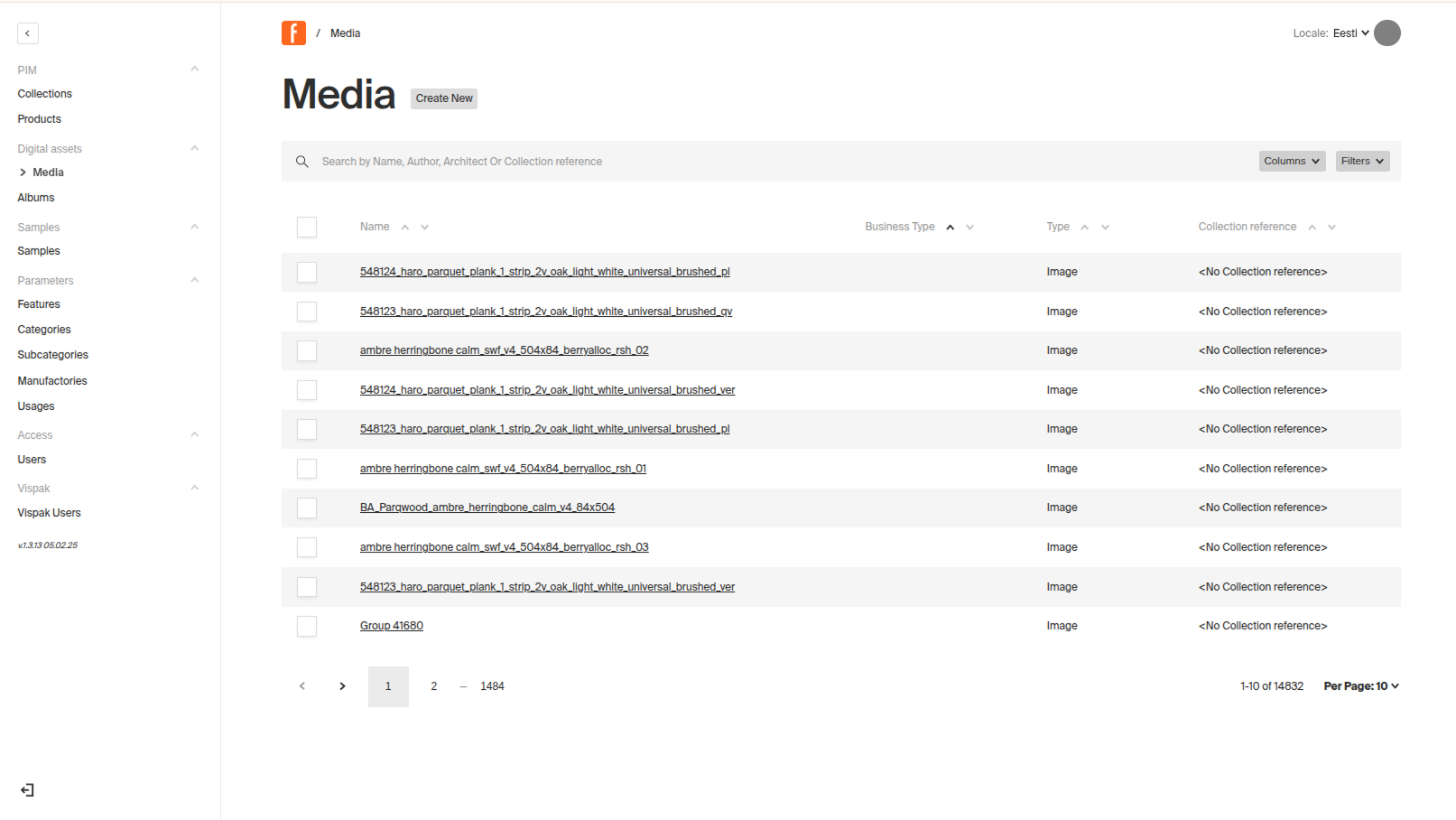Navigate to Albums in sidebar
The image size is (1456, 820).
click(x=36, y=198)
